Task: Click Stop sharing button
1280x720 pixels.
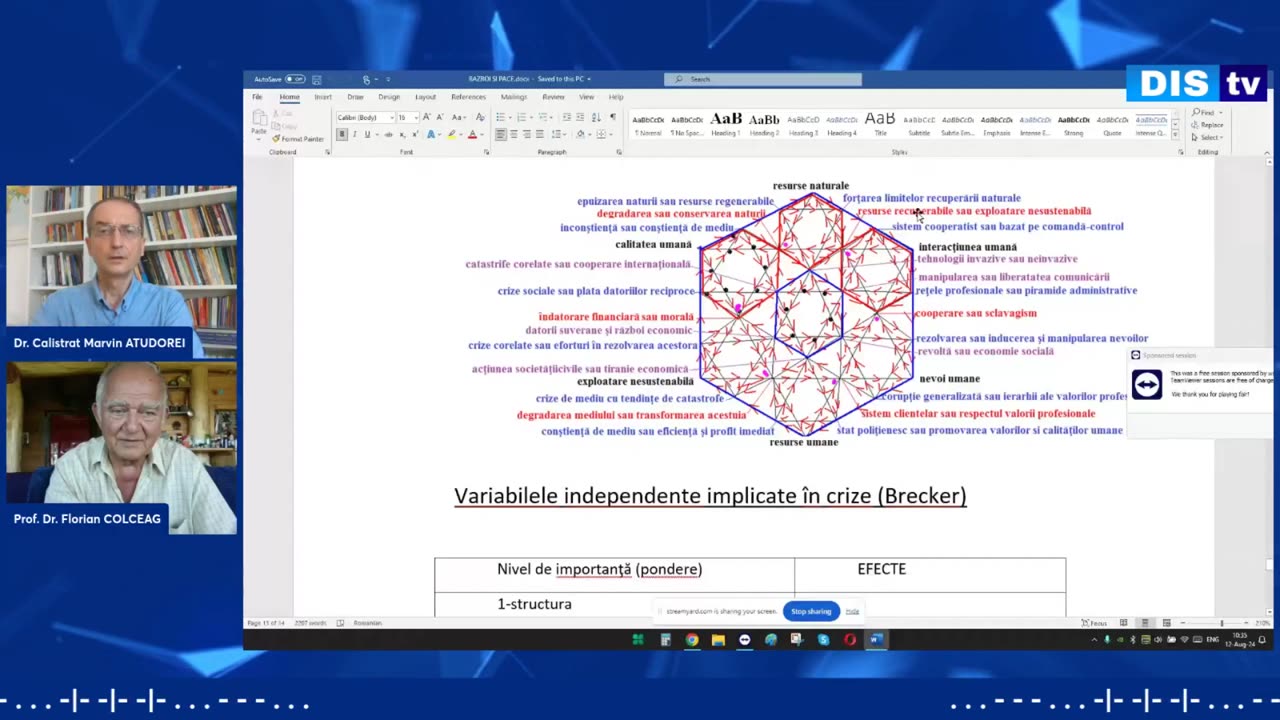Action: click(x=811, y=611)
